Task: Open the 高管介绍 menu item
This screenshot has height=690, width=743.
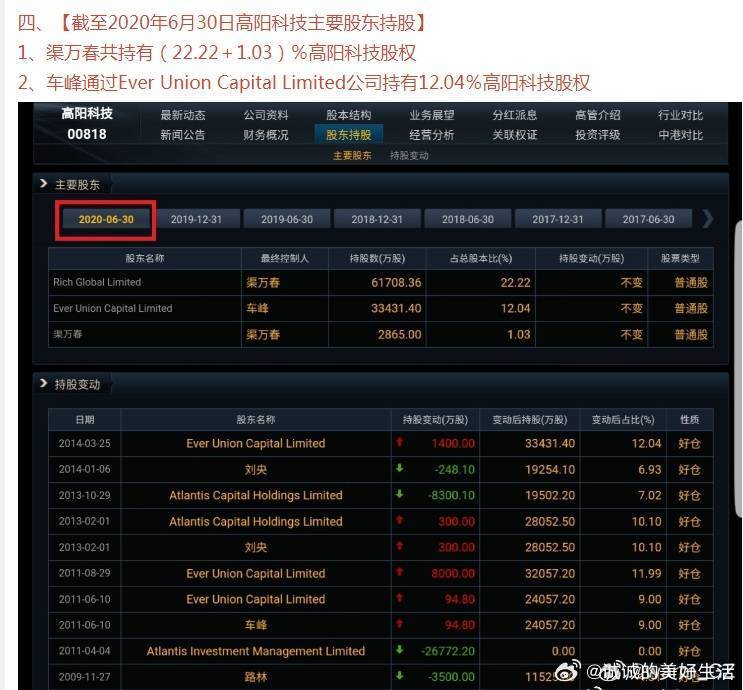Action: [x=598, y=115]
